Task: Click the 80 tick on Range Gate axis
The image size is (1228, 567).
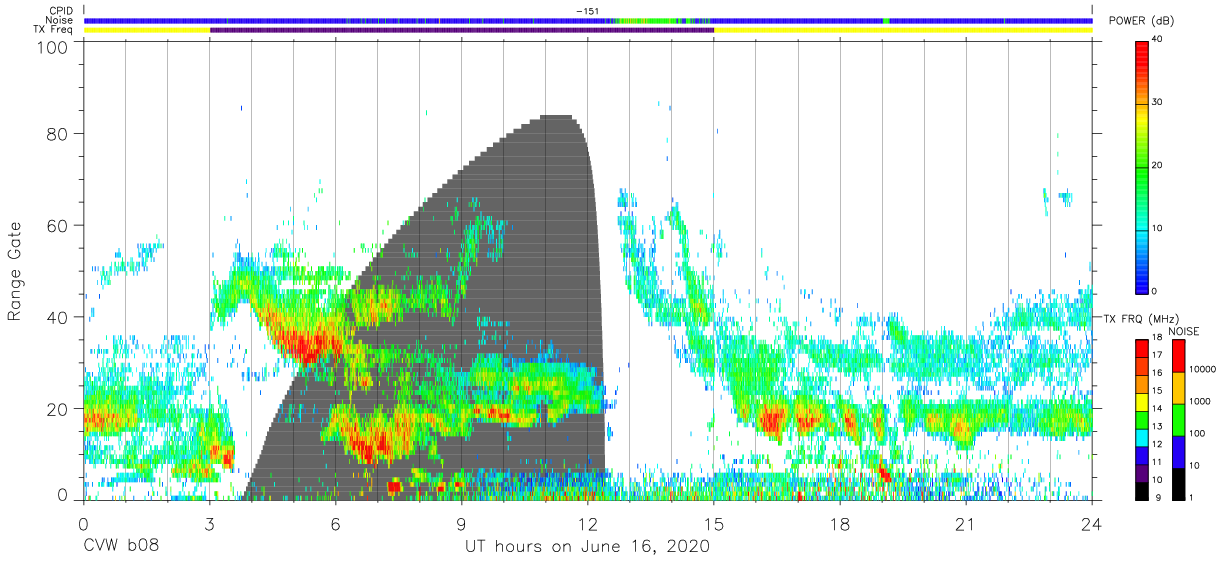Action: coord(57,133)
